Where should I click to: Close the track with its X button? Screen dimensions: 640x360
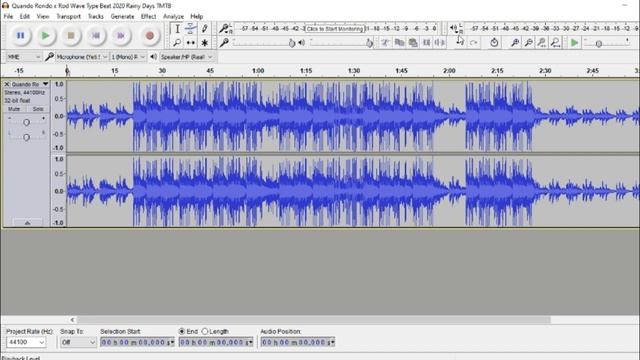click(x=7, y=84)
